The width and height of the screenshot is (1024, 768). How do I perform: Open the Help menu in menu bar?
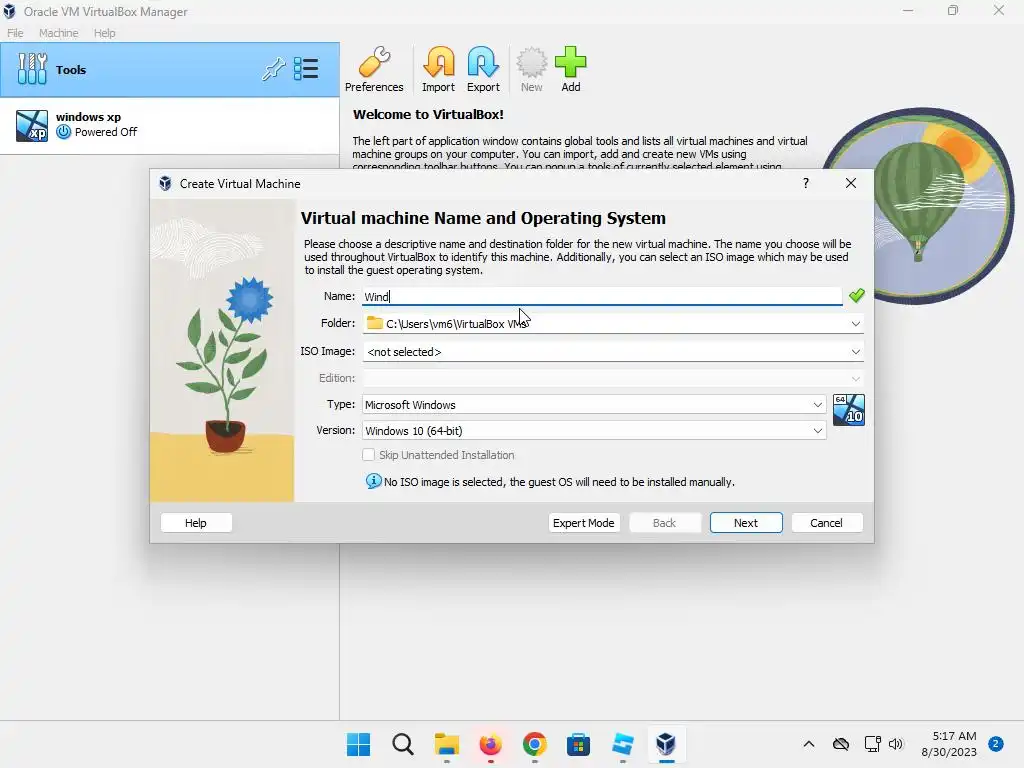click(104, 33)
